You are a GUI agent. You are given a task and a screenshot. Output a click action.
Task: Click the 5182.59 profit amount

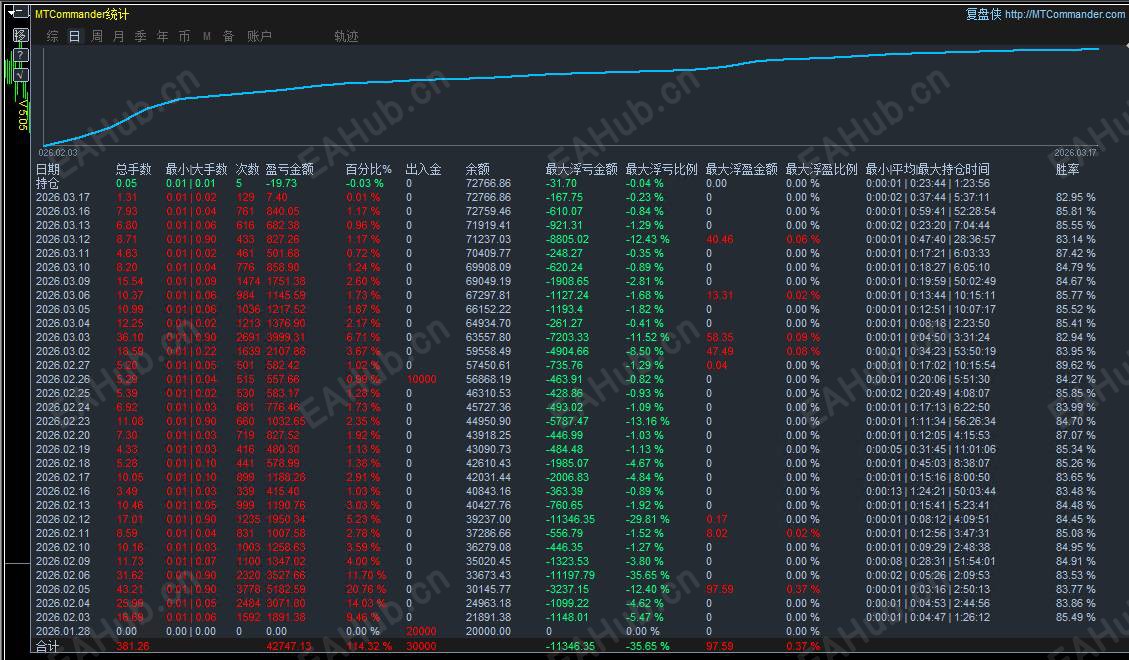point(286,589)
